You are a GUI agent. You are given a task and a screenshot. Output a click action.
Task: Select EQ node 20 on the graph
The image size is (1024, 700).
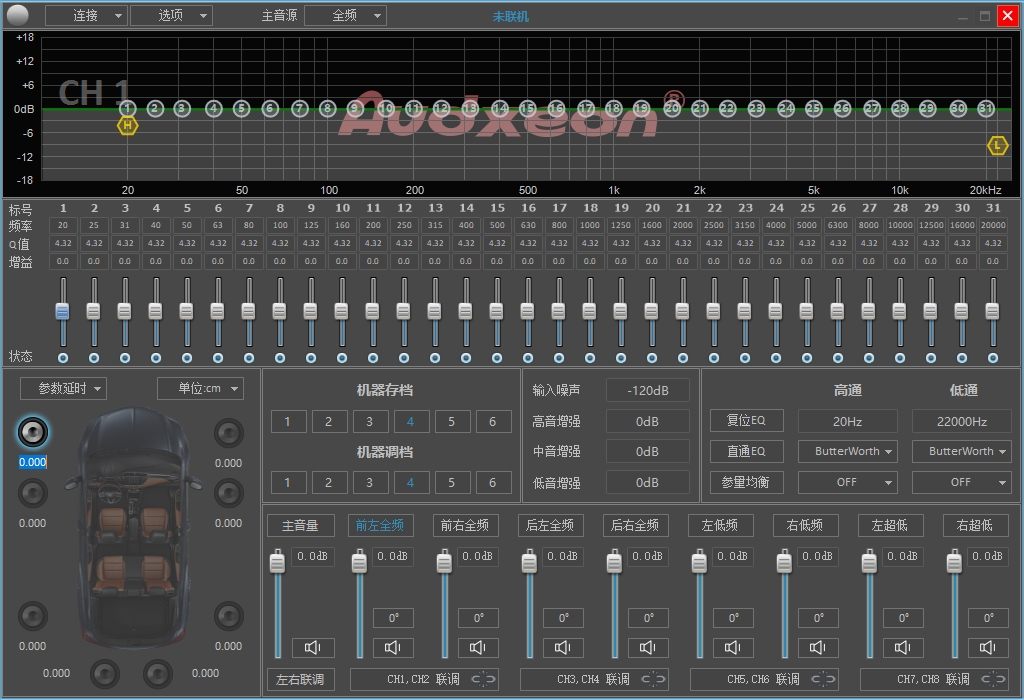672,108
